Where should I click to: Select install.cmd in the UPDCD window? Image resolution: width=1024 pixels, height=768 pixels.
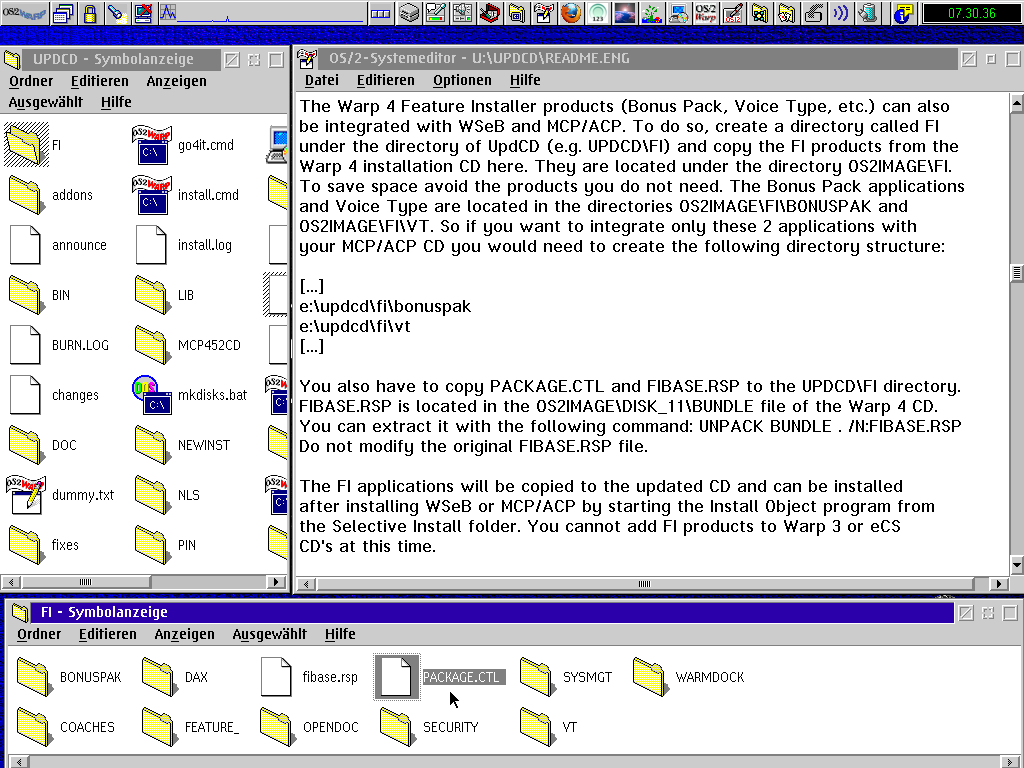[152, 195]
